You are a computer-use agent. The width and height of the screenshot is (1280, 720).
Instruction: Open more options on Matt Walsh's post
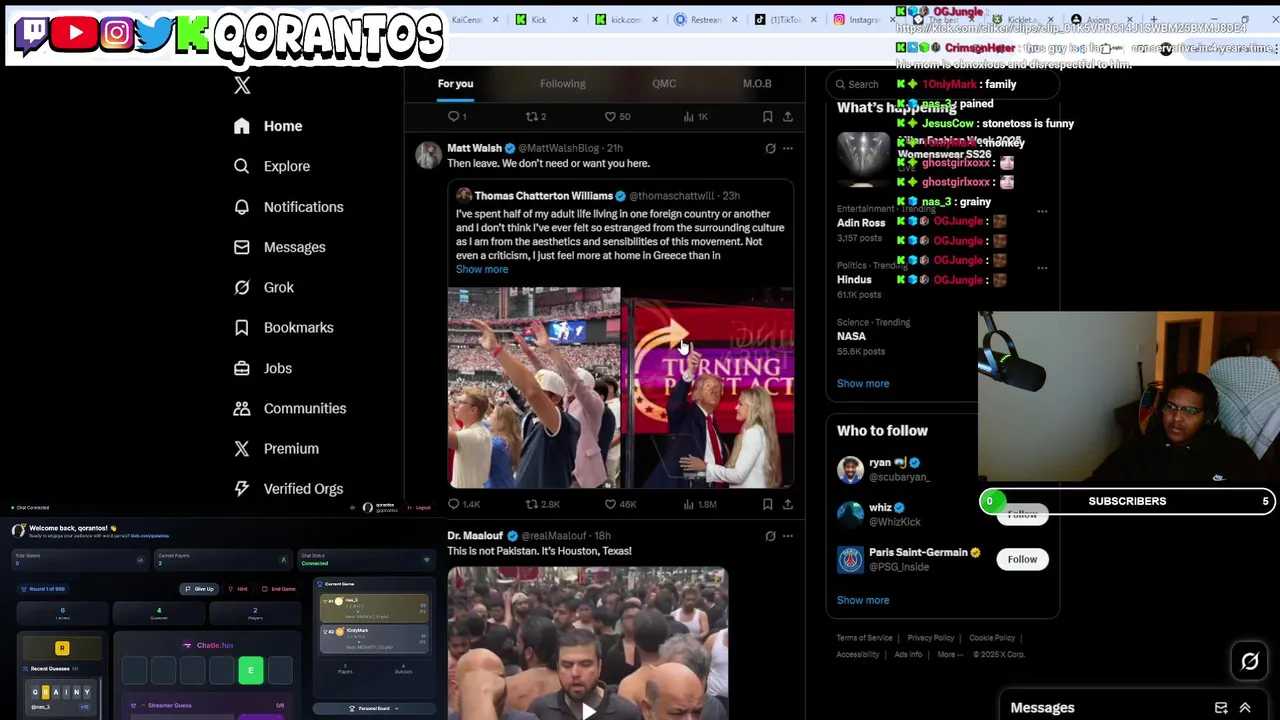point(788,149)
